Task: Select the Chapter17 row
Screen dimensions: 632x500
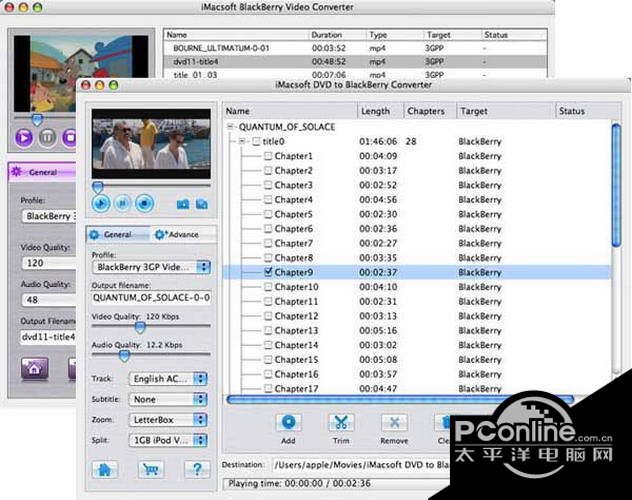Action: [417, 389]
